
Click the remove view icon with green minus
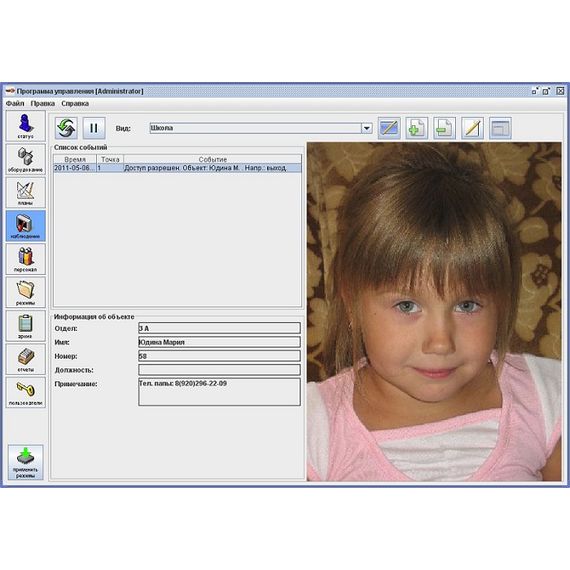coord(444,128)
